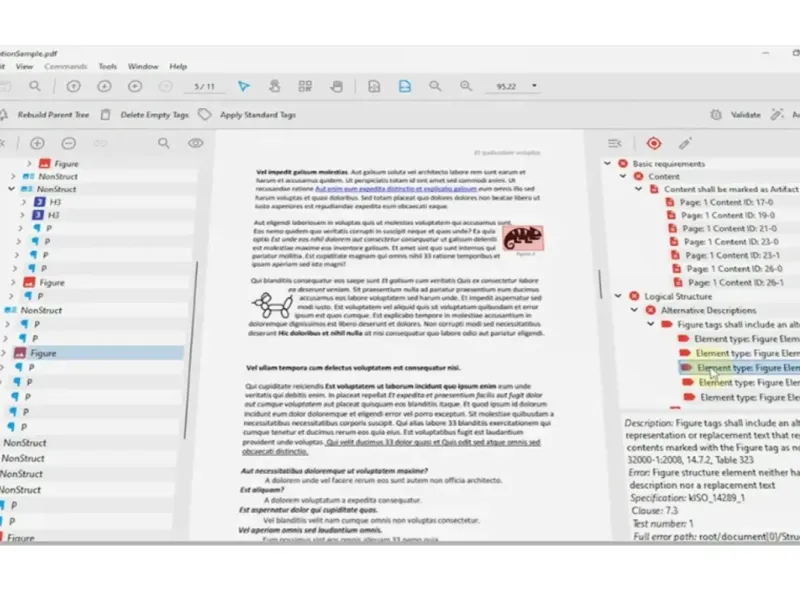Select Page: 1 Content ID: 19-0
Viewport: 800px width, 600px height.
tap(728, 215)
